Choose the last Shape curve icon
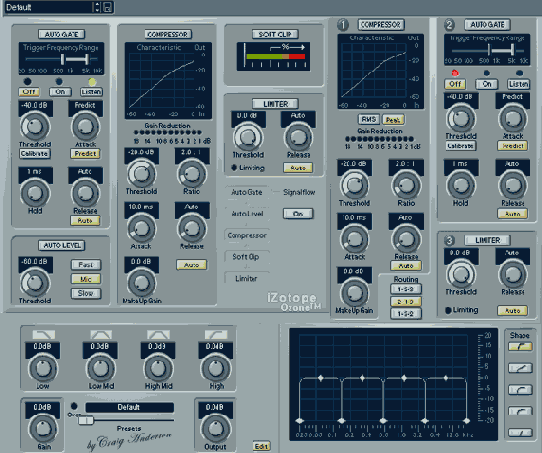The height and width of the screenshot is (453, 542). [520, 432]
